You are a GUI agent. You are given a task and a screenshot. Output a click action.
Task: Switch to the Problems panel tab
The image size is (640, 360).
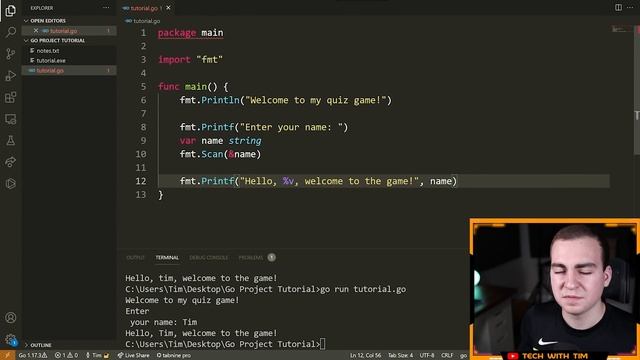pos(251,258)
